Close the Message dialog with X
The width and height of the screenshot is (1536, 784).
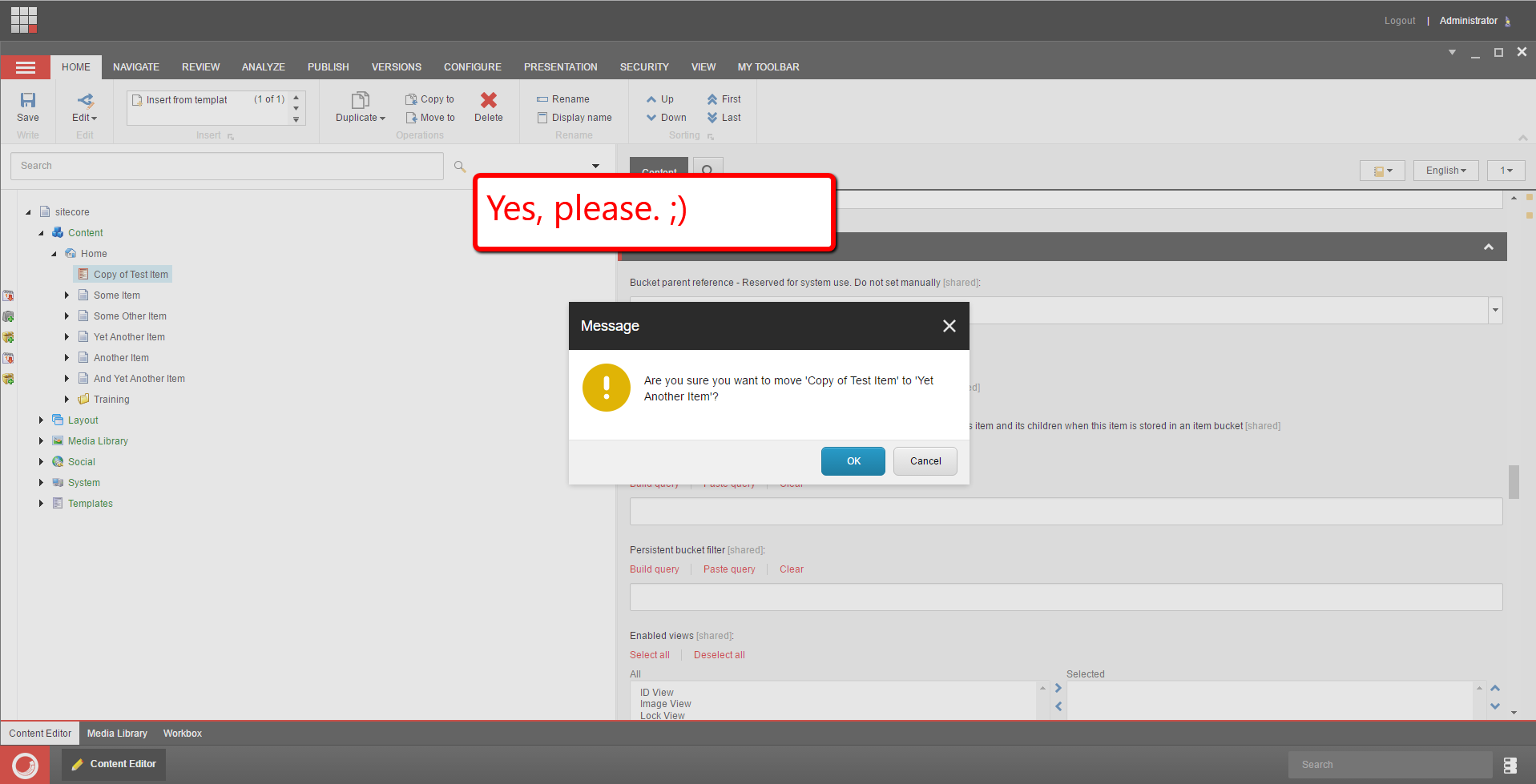point(949,326)
